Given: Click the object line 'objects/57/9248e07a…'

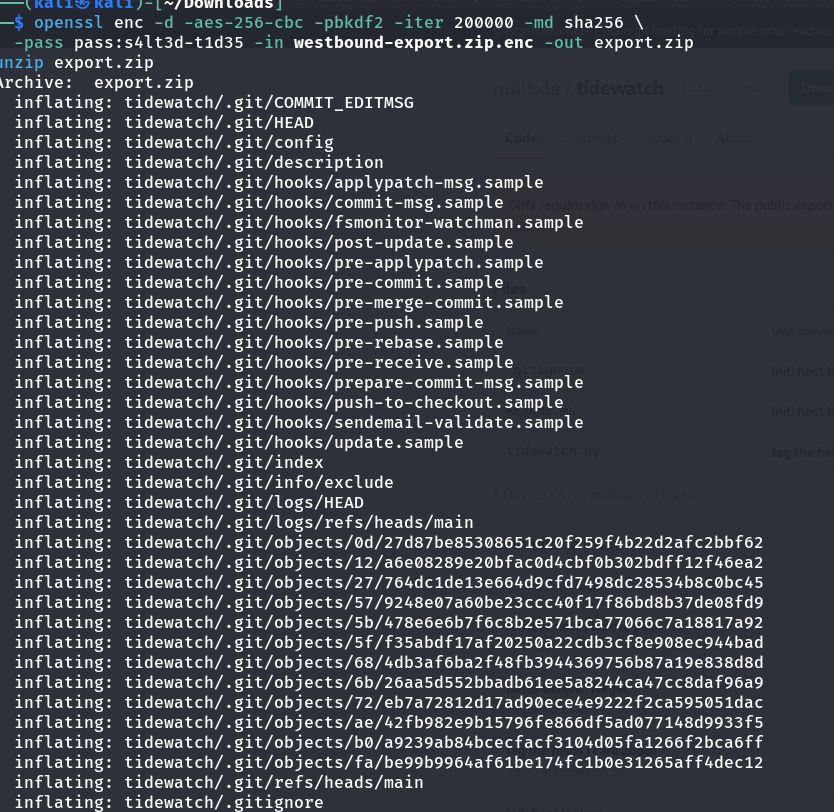Looking at the screenshot, I should 389,602.
